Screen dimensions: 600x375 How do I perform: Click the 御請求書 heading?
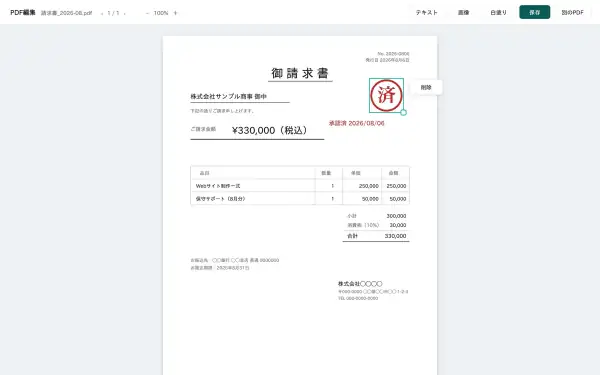[x=300, y=73]
